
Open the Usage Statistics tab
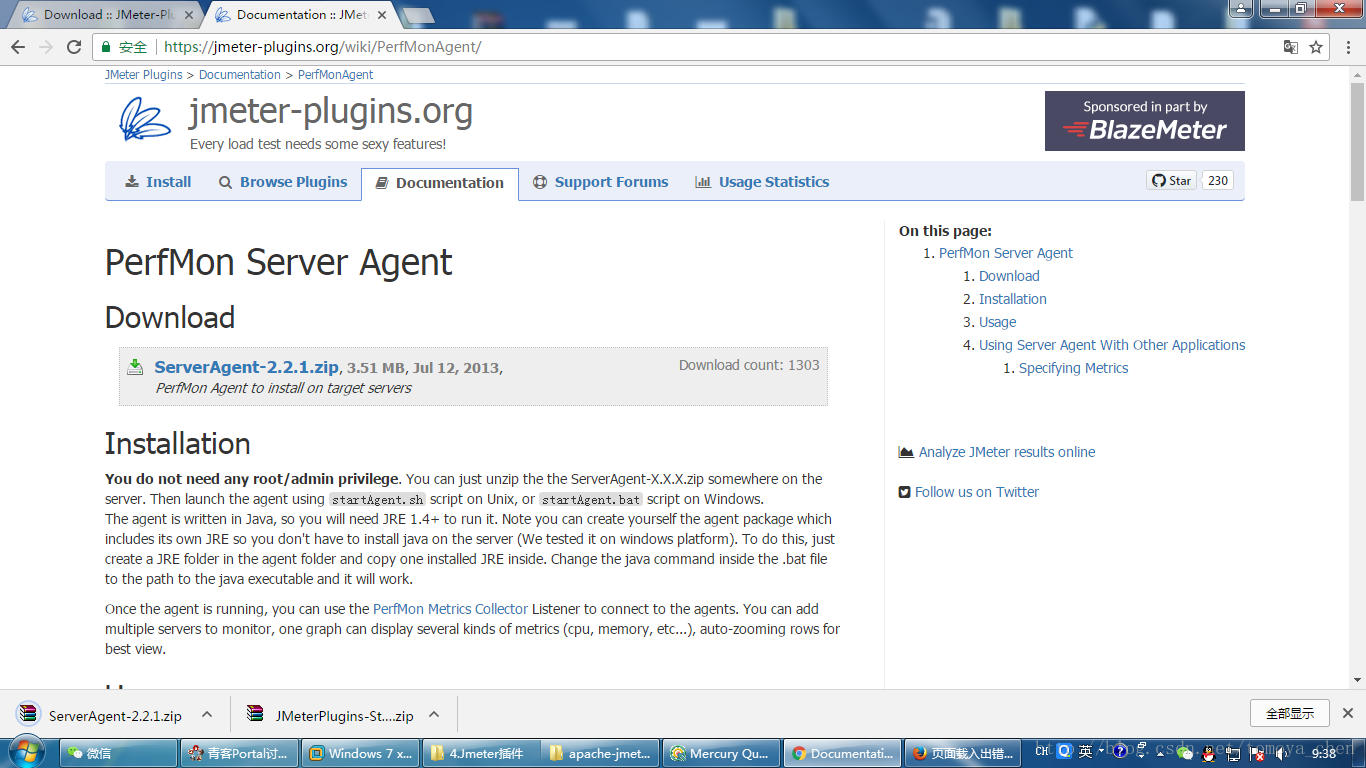(x=762, y=182)
